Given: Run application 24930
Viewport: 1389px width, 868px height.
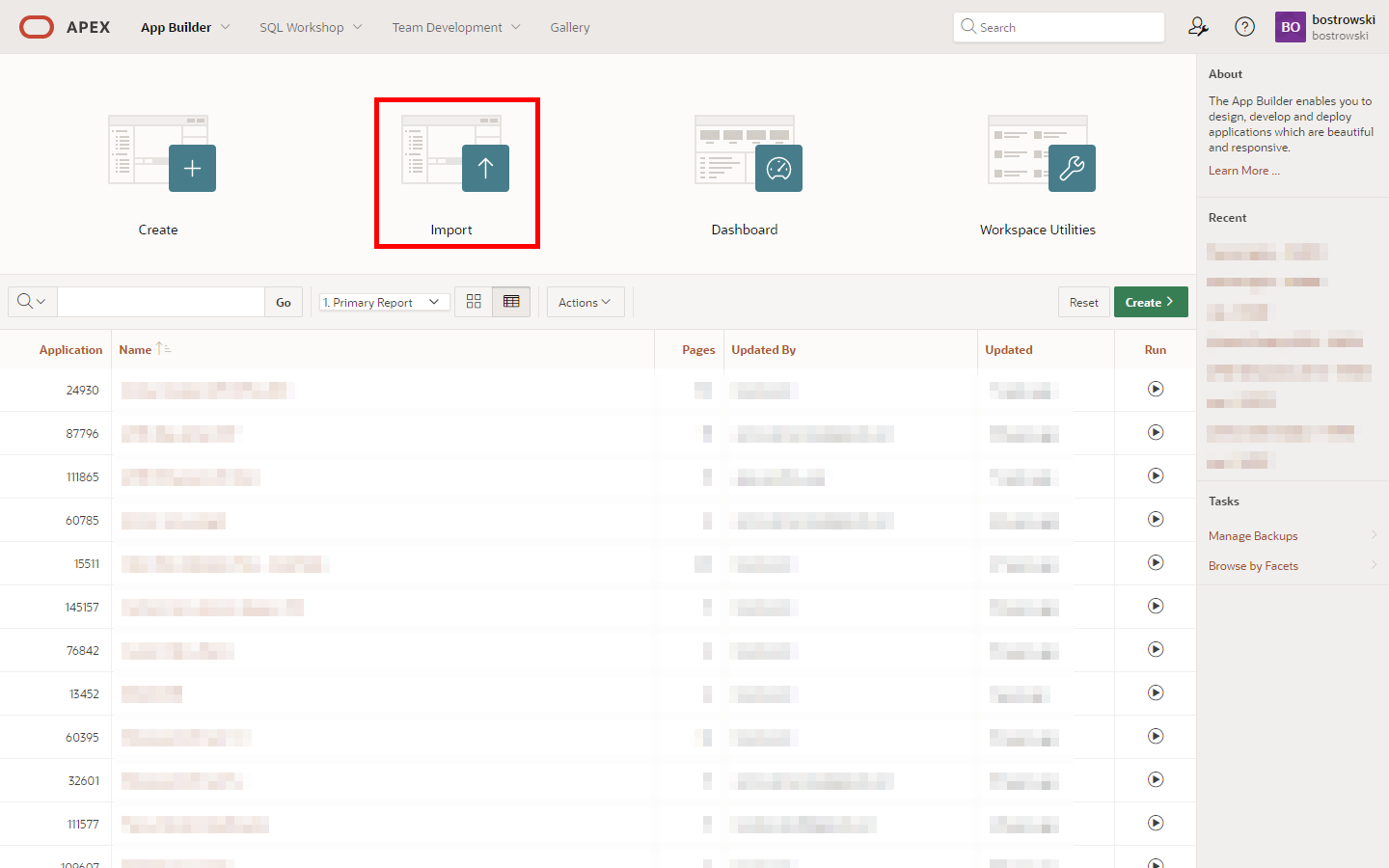Looking at the screenshot, I should click(x=1155, y=390).
